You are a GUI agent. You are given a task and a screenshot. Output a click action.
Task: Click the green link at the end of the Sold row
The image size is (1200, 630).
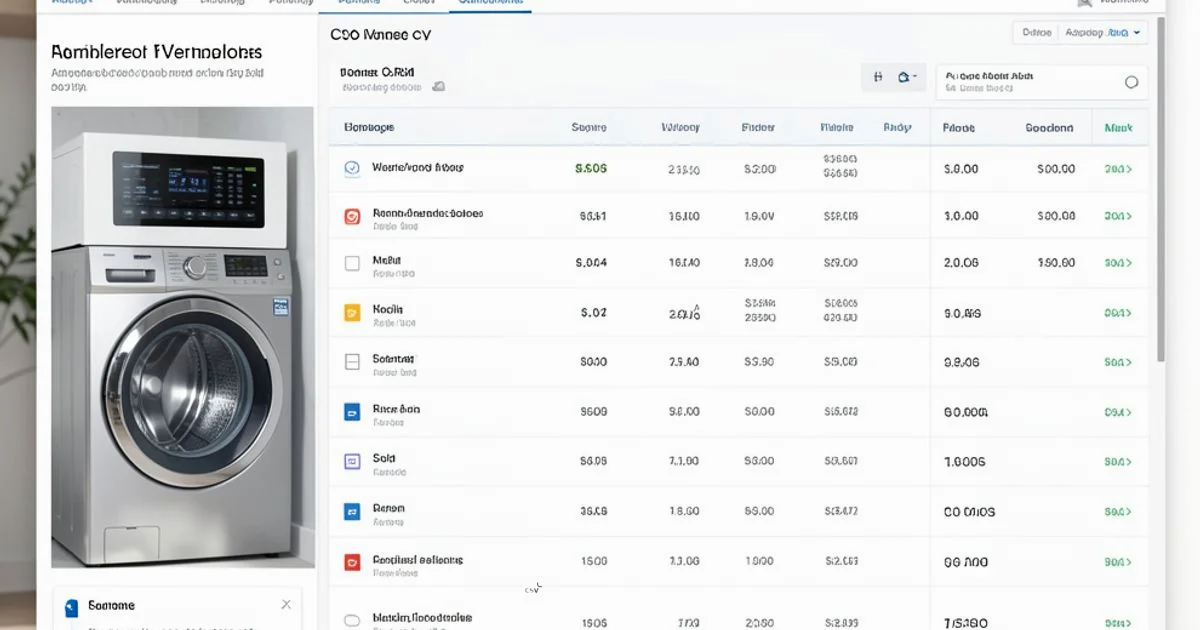coord(1118,461)
